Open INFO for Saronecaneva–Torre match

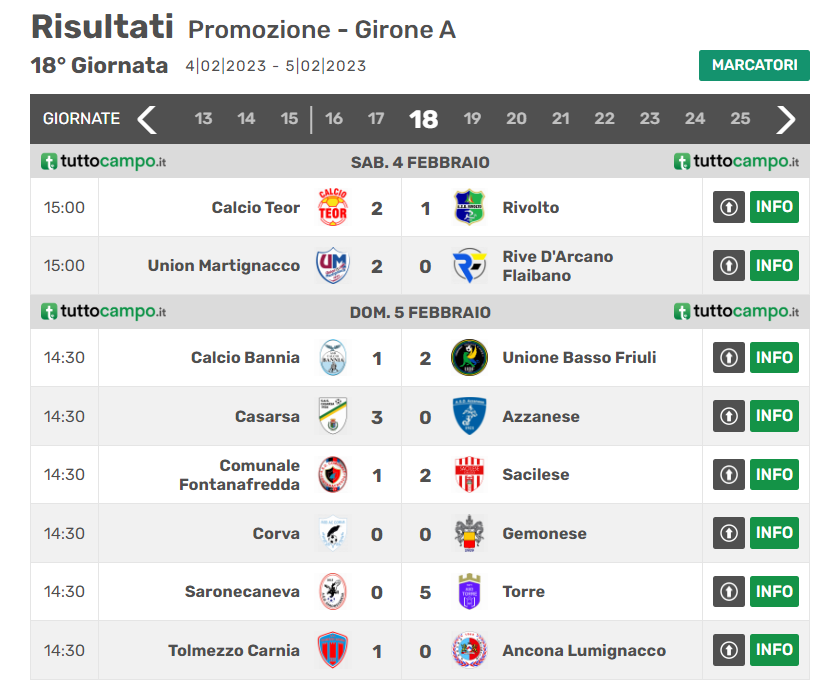point(774,592)
